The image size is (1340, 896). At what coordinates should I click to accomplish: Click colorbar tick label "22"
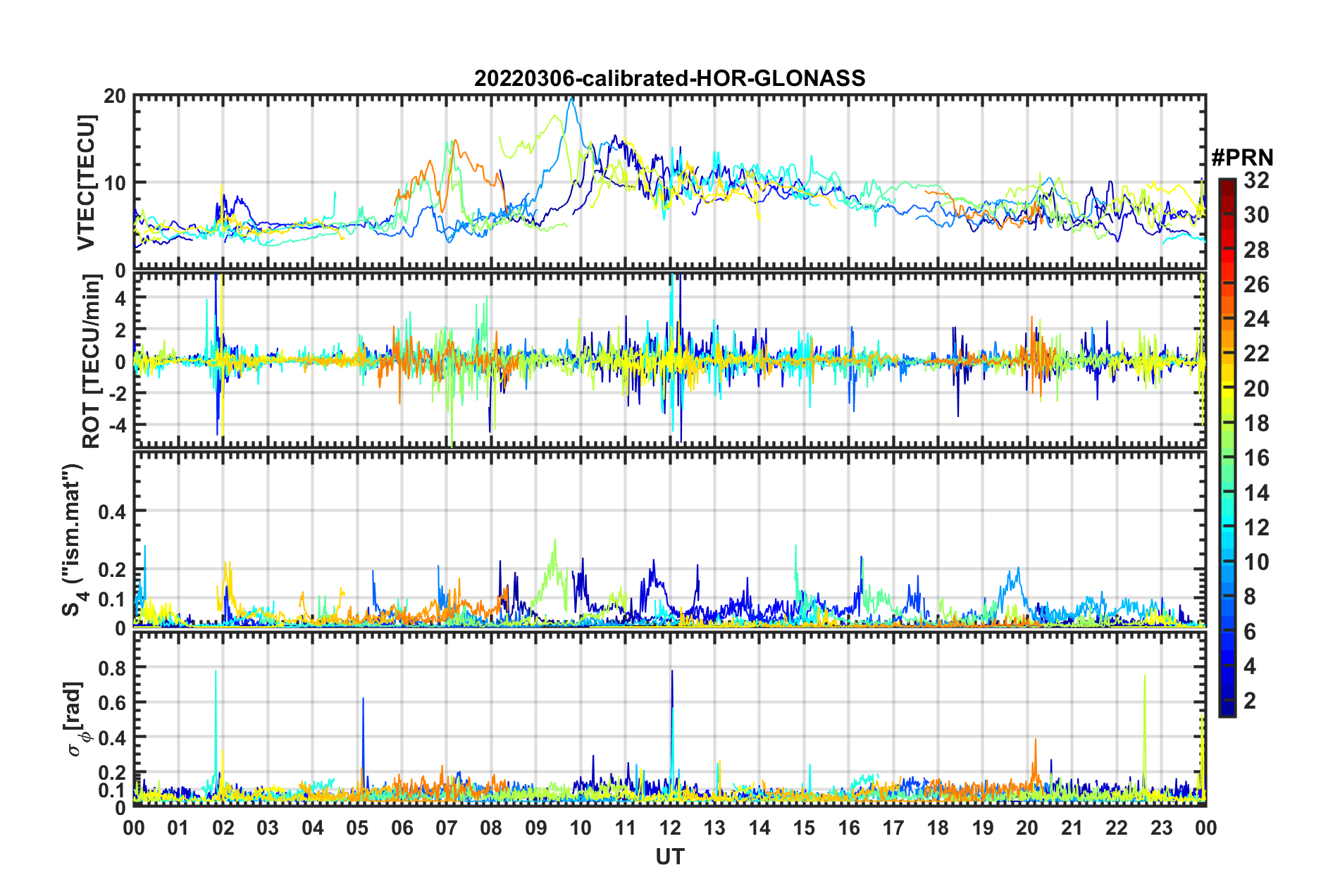1256,354
